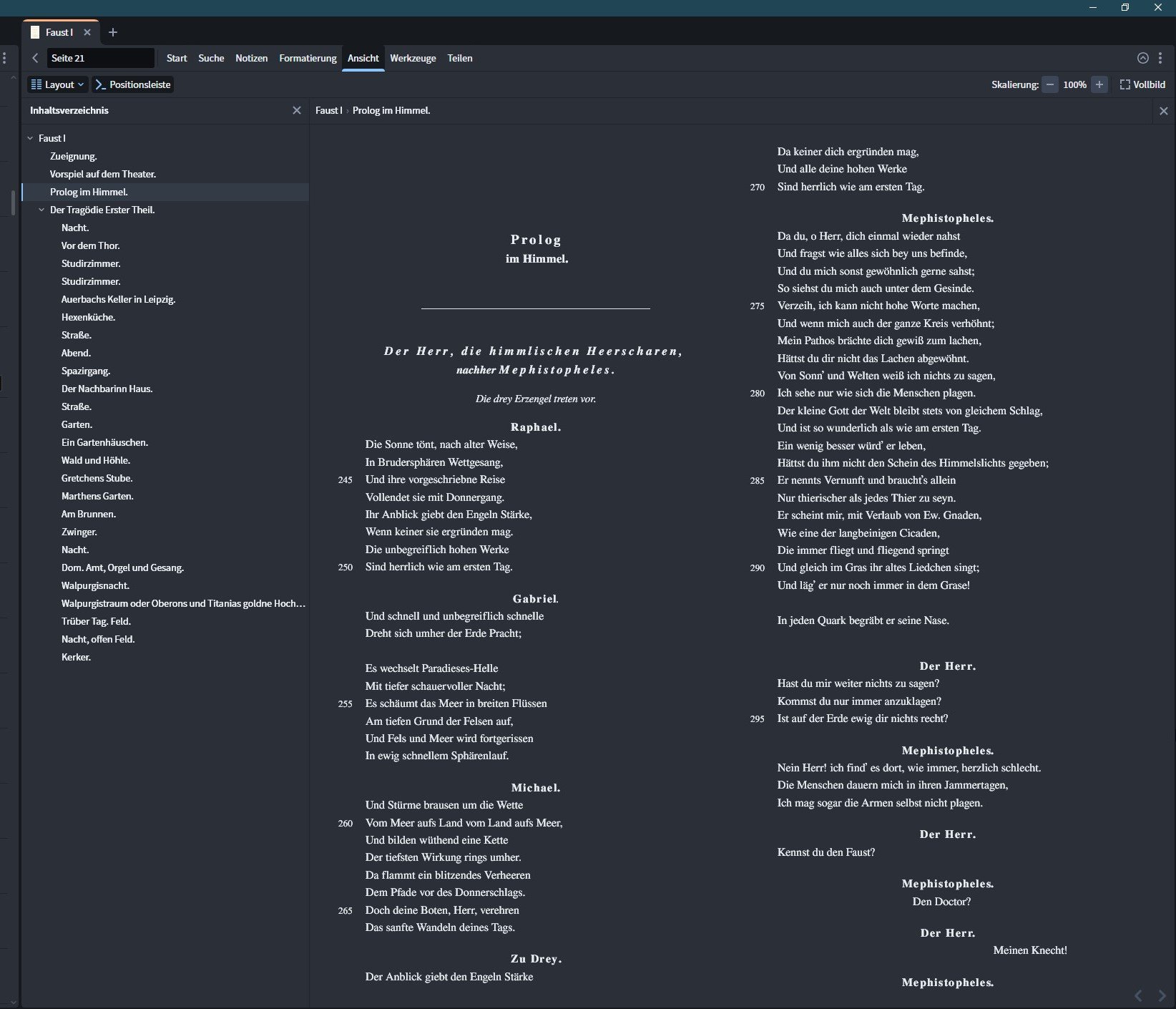Open the Notizen tab
This screenshot has width=1176, height=1009.
[x=251, y=58]
